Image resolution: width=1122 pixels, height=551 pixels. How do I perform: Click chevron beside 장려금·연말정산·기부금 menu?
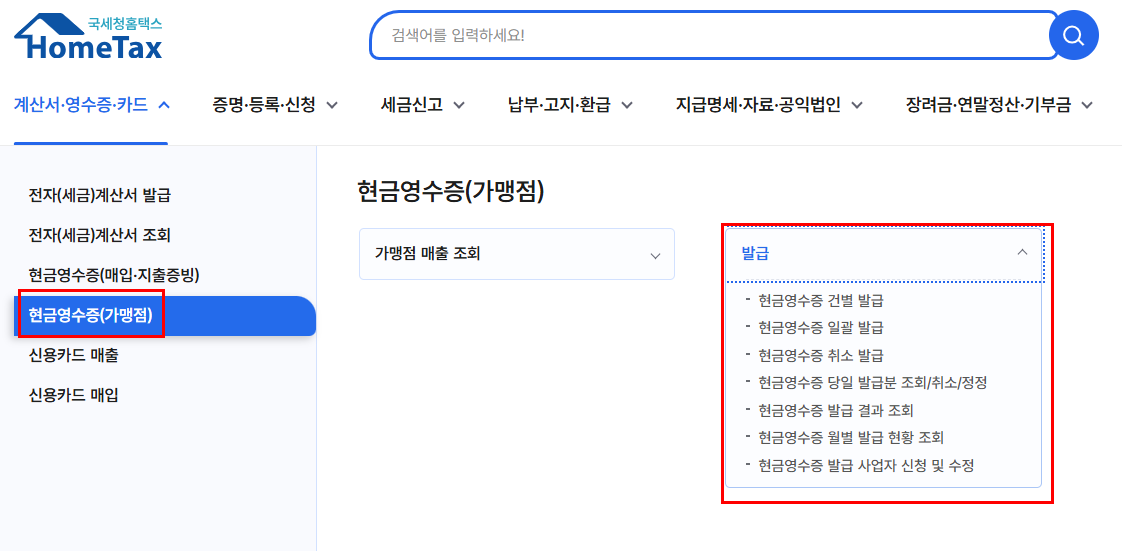coord(1087,106)
